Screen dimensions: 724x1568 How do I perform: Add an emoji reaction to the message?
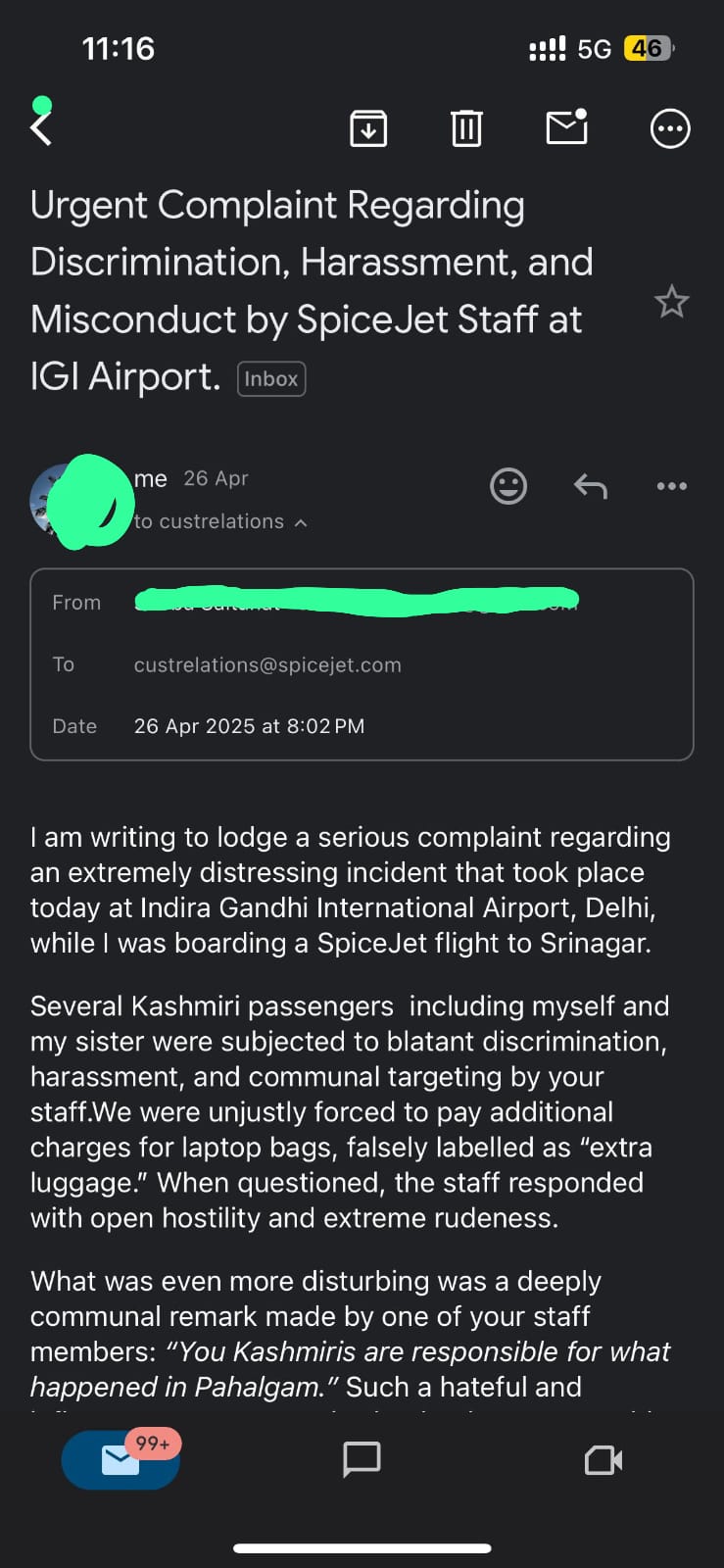(508, 486)
